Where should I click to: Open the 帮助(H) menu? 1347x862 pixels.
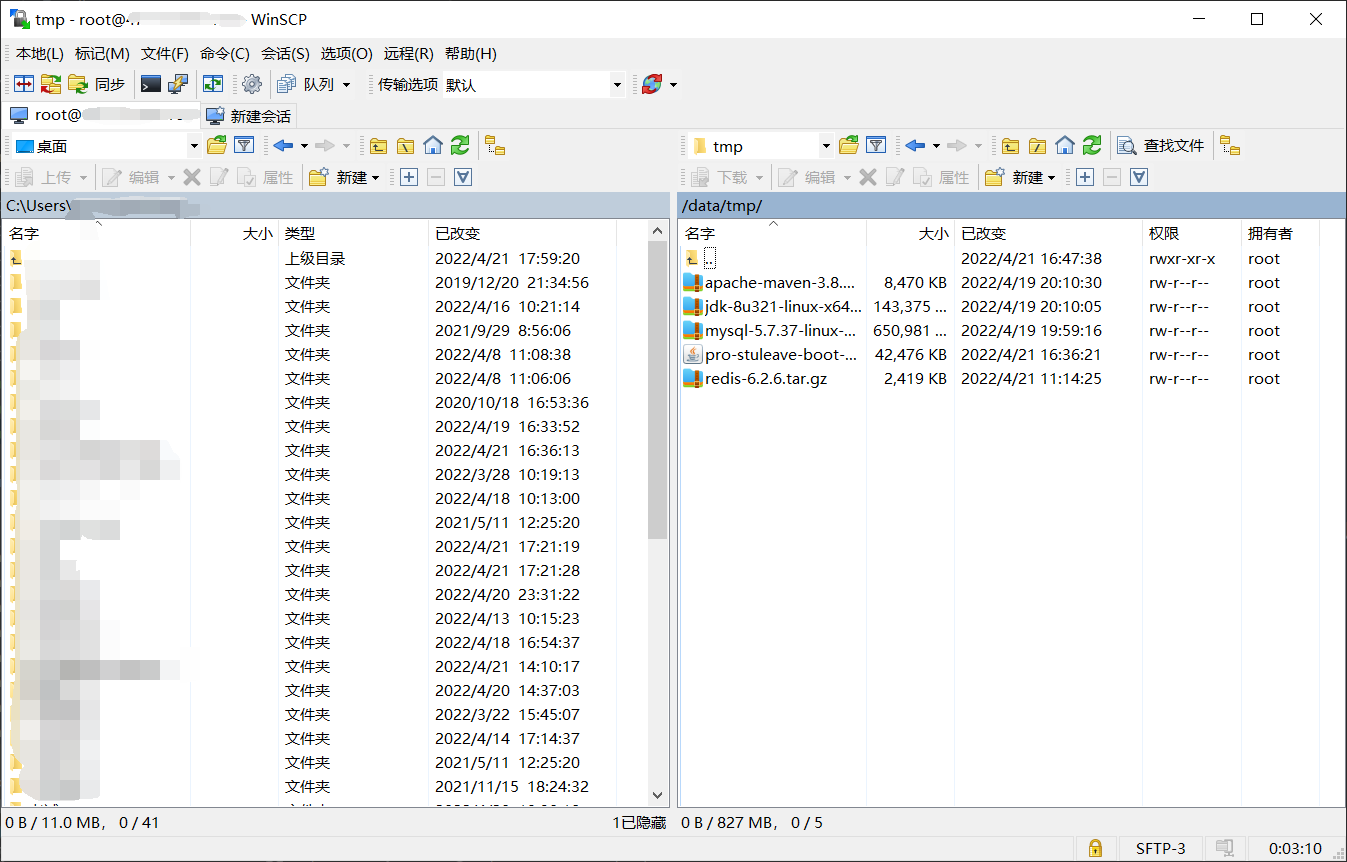pyautogui.click(x=471, y=54)
